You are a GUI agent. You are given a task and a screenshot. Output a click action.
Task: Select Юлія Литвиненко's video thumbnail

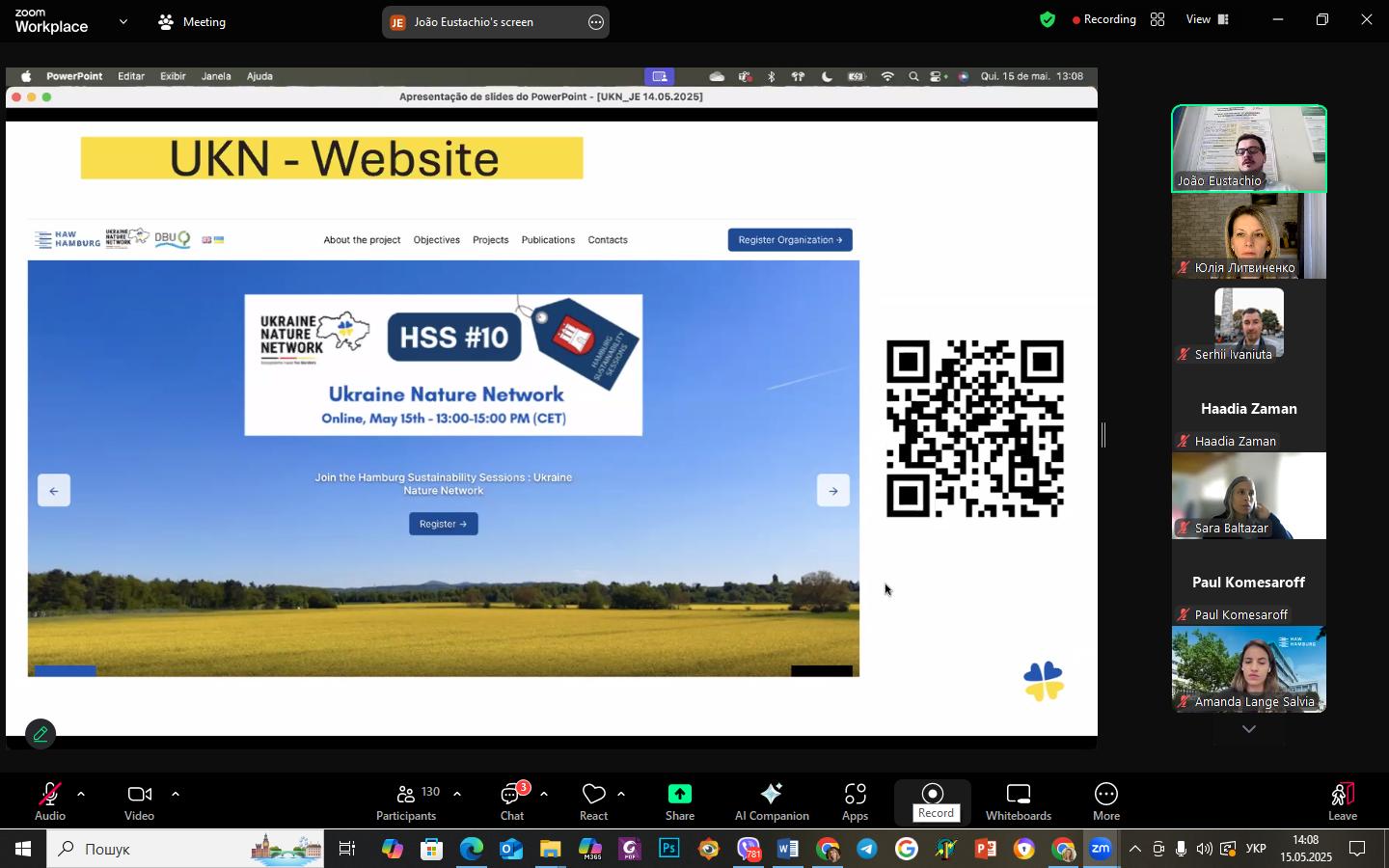pyautogui.click(x=1249, y=235)
